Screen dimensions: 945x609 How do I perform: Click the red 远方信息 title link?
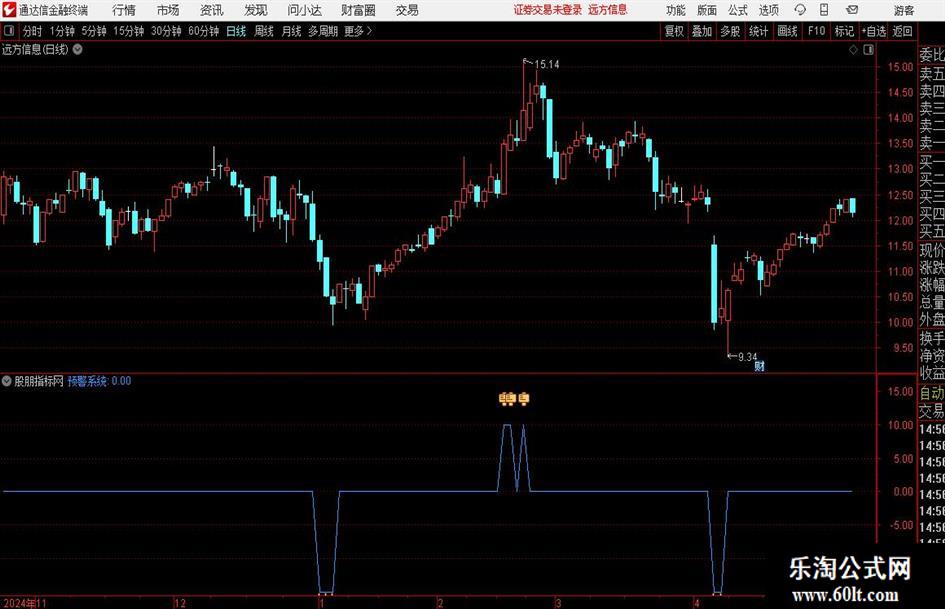pos(608,10)
